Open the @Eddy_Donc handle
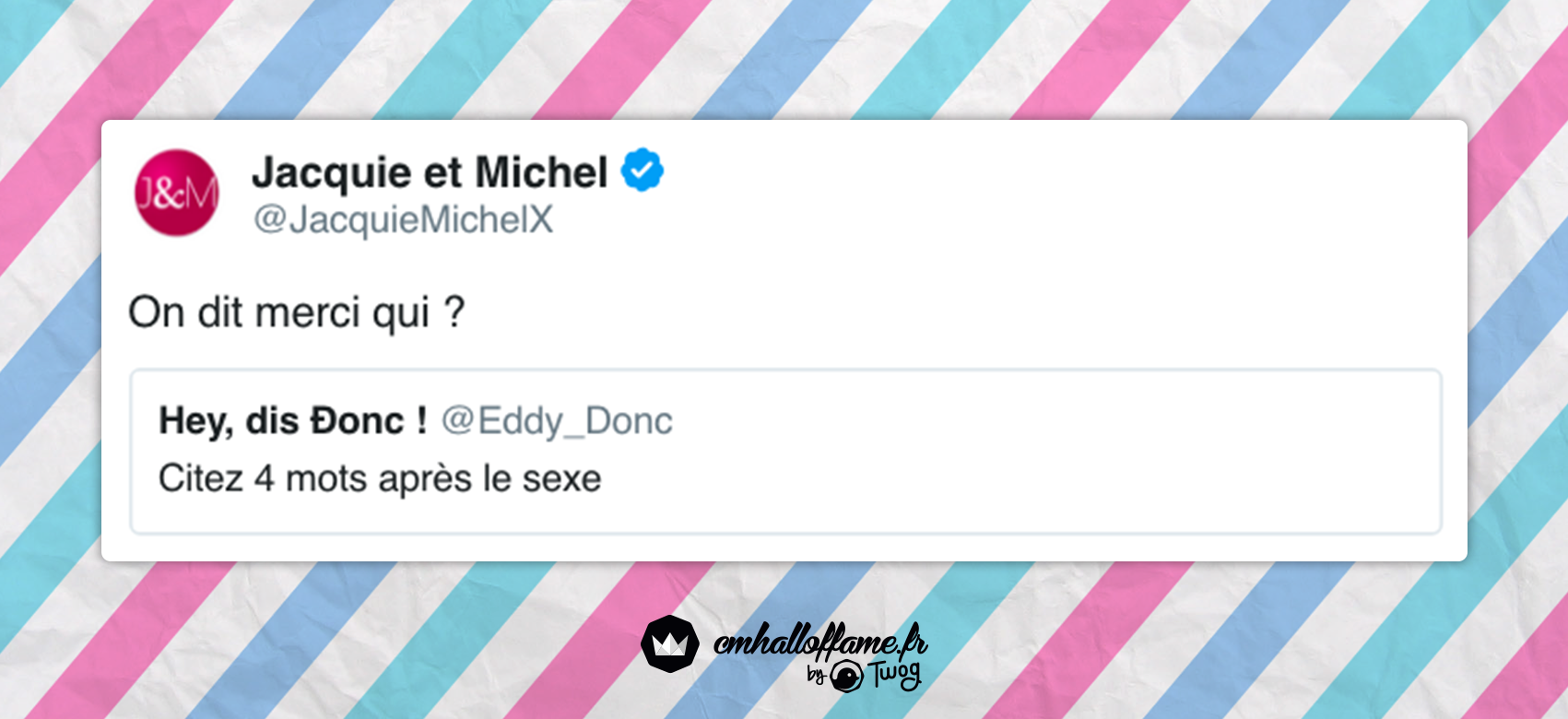 [557, 421]
